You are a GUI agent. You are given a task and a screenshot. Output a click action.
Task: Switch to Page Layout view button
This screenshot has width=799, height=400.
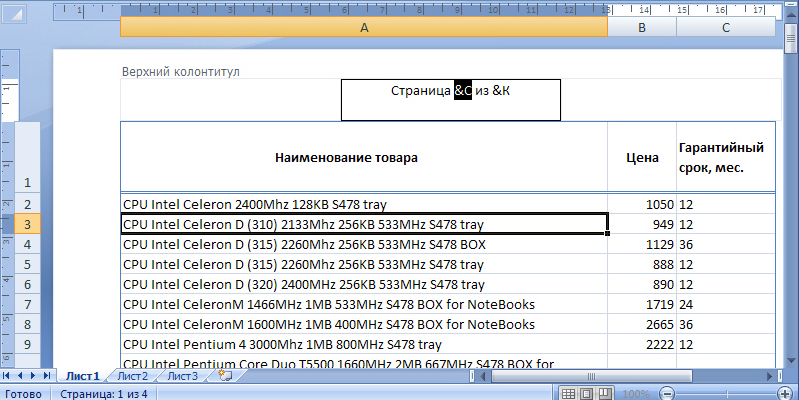click(587, 393)
